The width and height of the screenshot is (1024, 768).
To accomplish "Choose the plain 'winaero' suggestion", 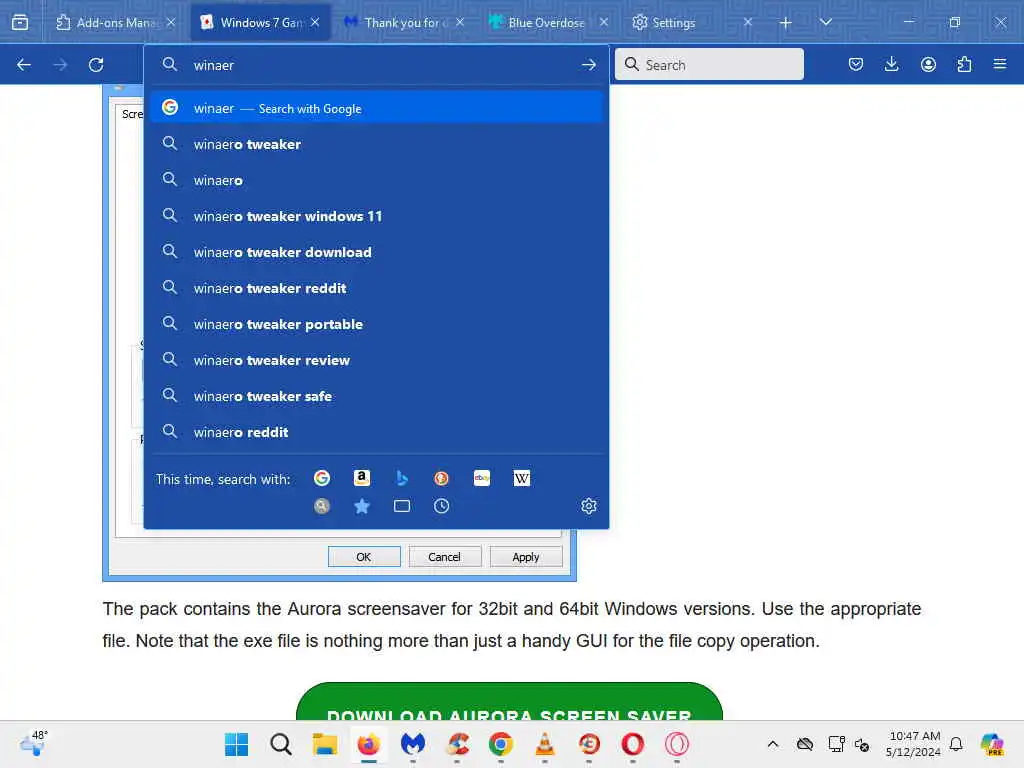I will click(x=376, y=180).
